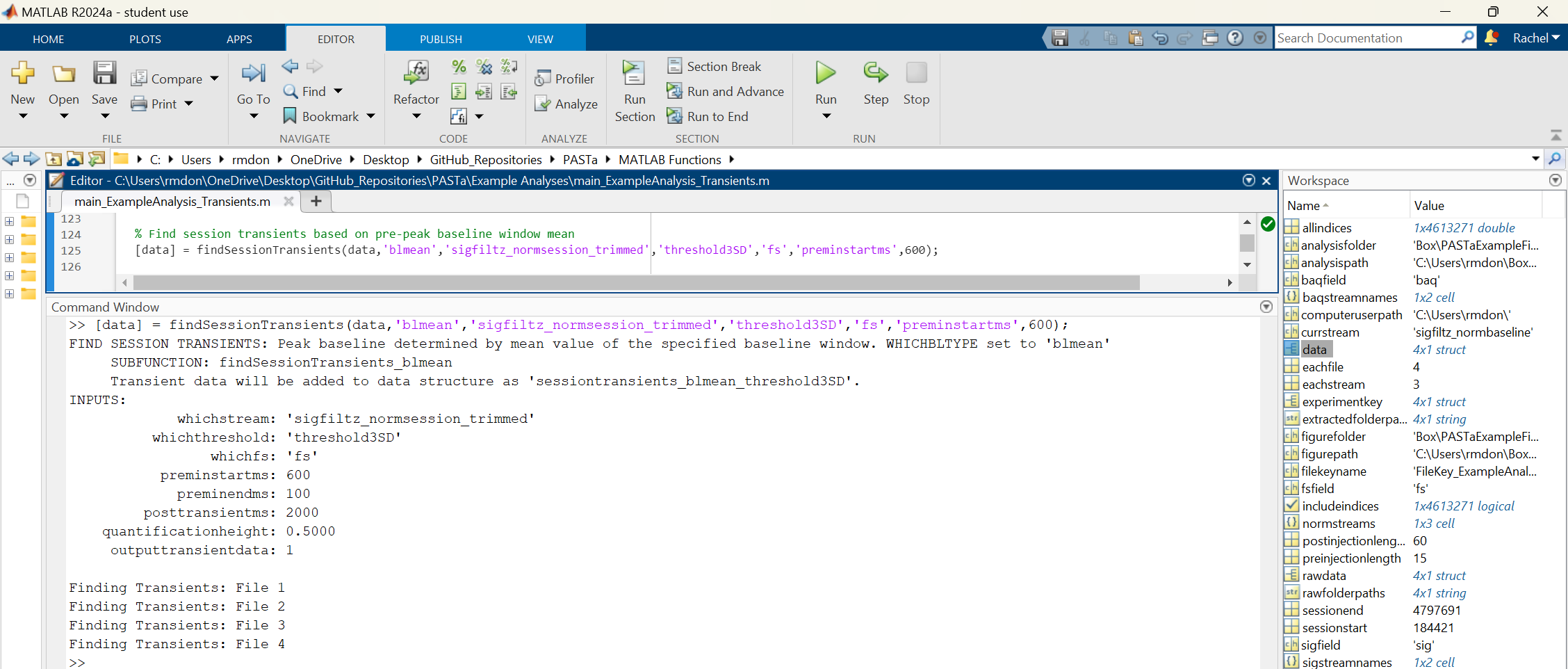The height and width of the screenshot is (669, 1568).
Task: Insert a Section Break
Action: point(714,66)
